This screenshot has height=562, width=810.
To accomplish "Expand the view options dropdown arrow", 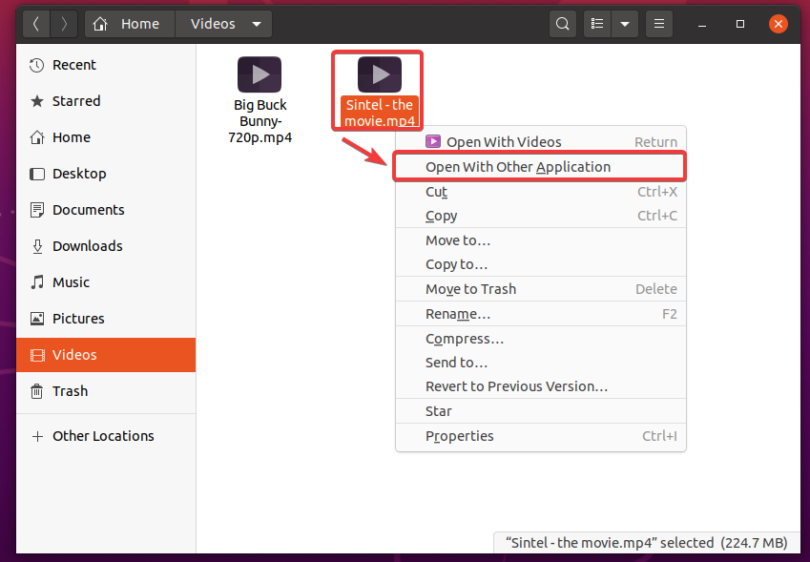I will (625, 24).
